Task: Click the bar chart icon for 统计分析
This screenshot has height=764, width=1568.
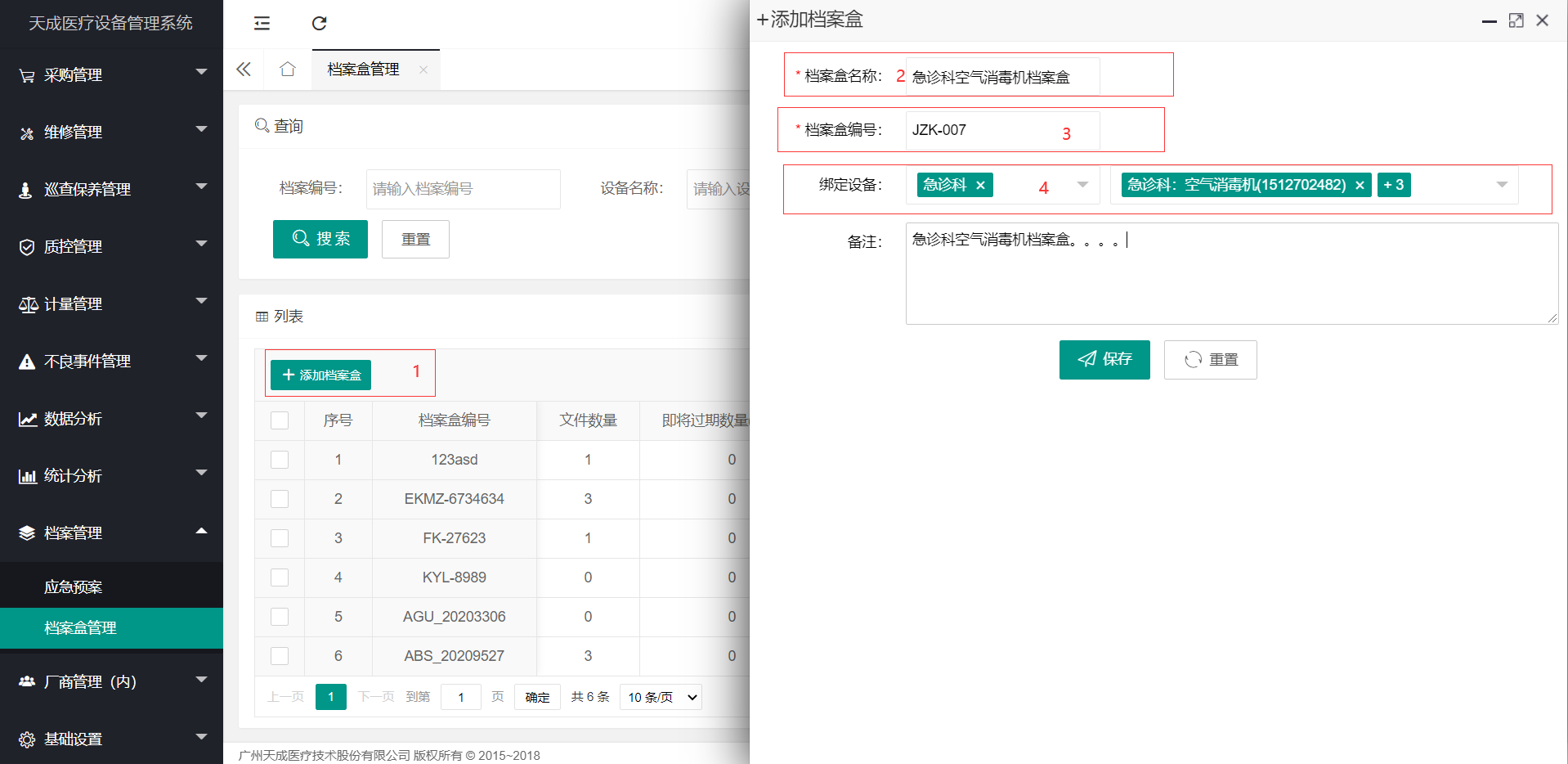Action: coord(28,476)
